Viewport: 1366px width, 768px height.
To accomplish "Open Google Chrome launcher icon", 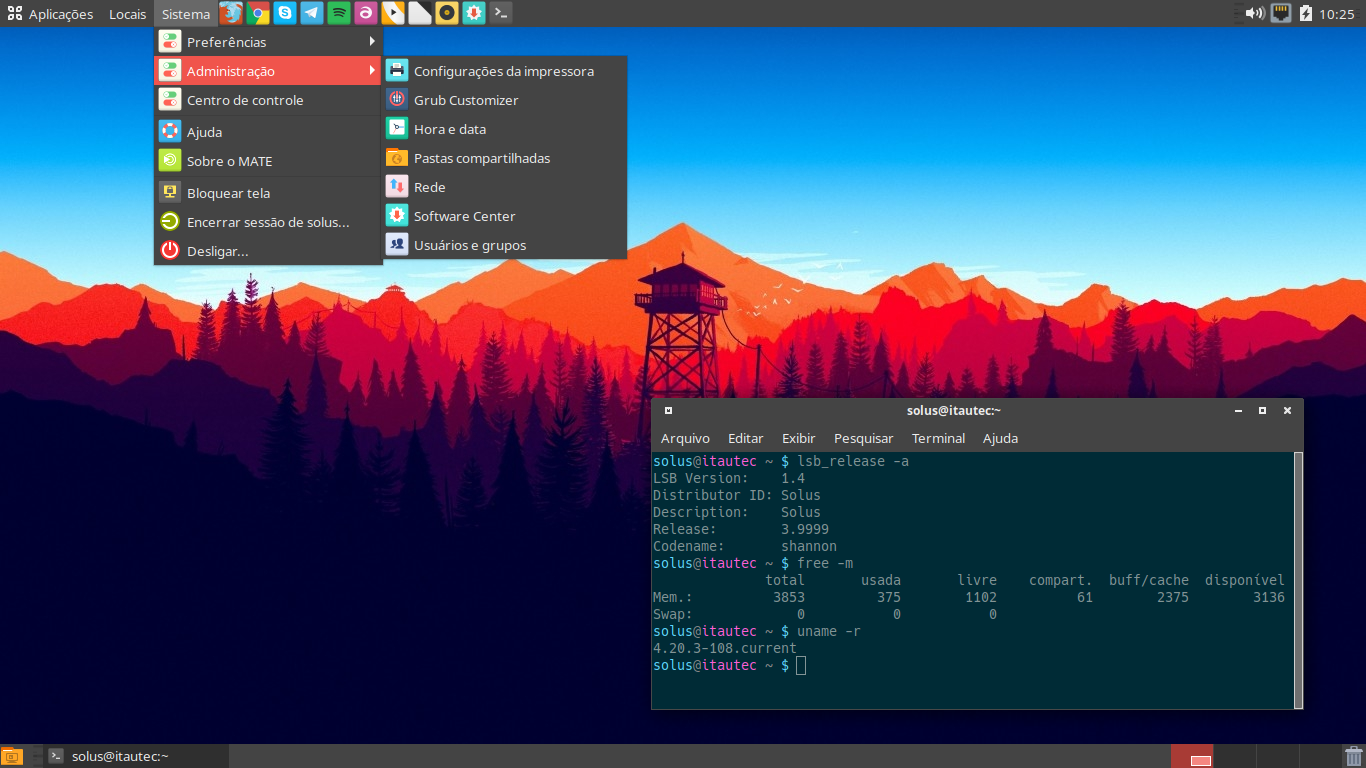I will pos(258,14).
